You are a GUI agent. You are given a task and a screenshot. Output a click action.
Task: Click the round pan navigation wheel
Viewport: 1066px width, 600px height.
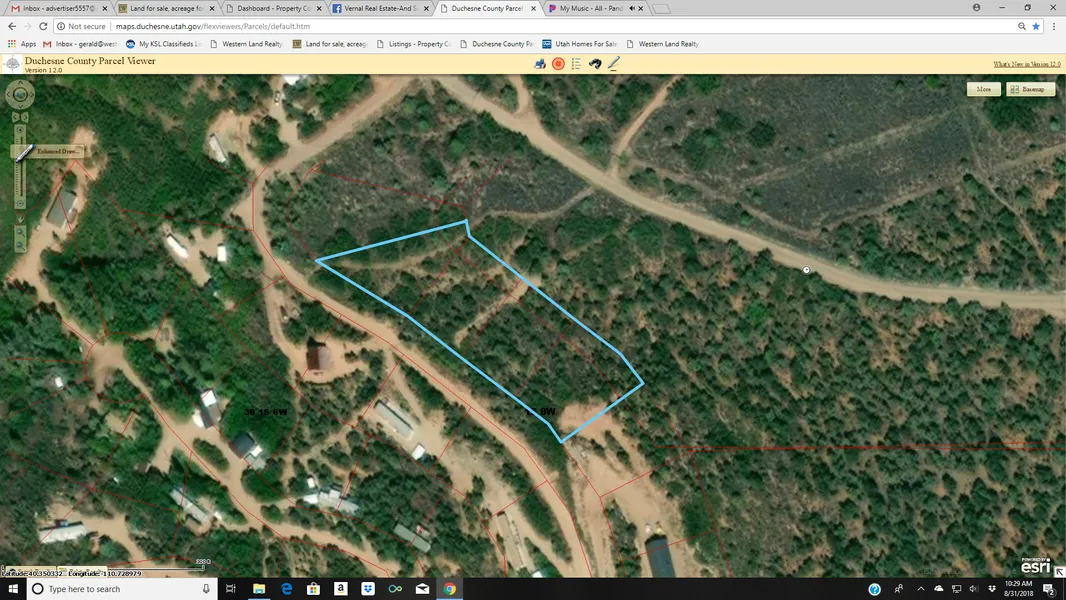pos(20,95)
